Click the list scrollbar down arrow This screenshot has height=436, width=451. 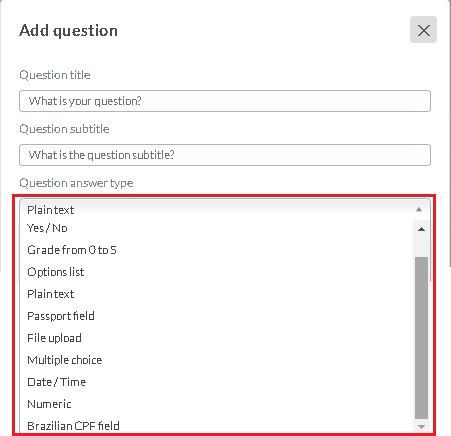421,427
